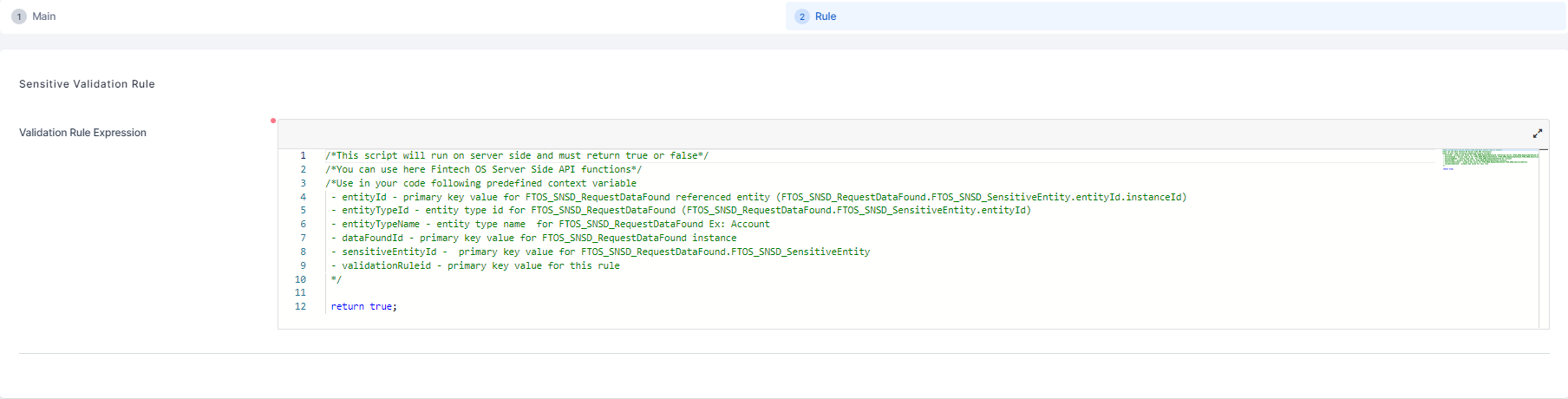Click the step 2 number badge
This screenshot has width=1568, height=399.
[802, 16]
